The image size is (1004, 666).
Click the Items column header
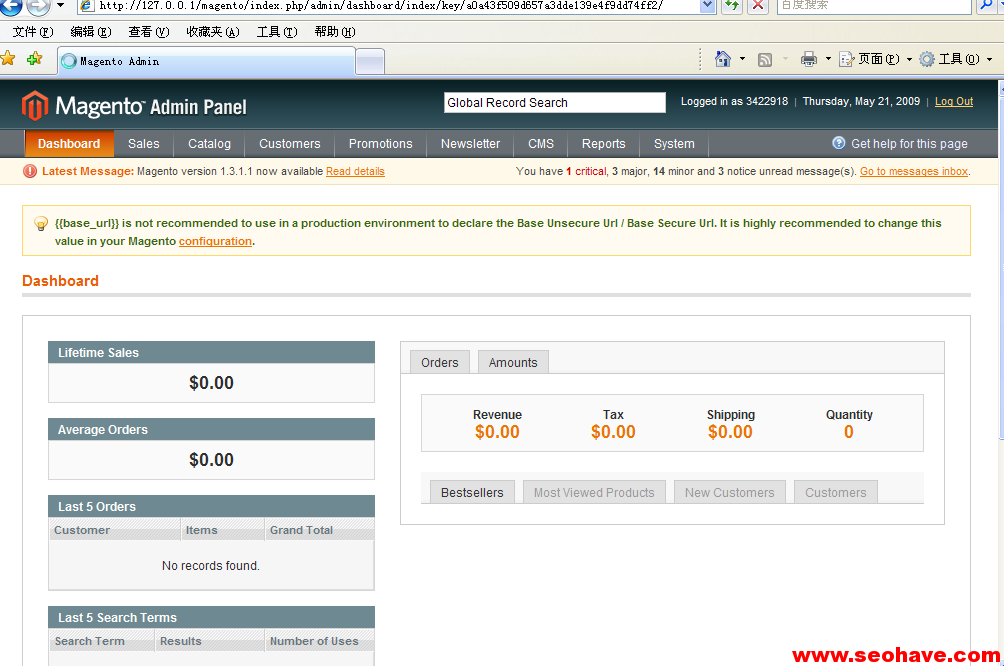coord(223,530)
